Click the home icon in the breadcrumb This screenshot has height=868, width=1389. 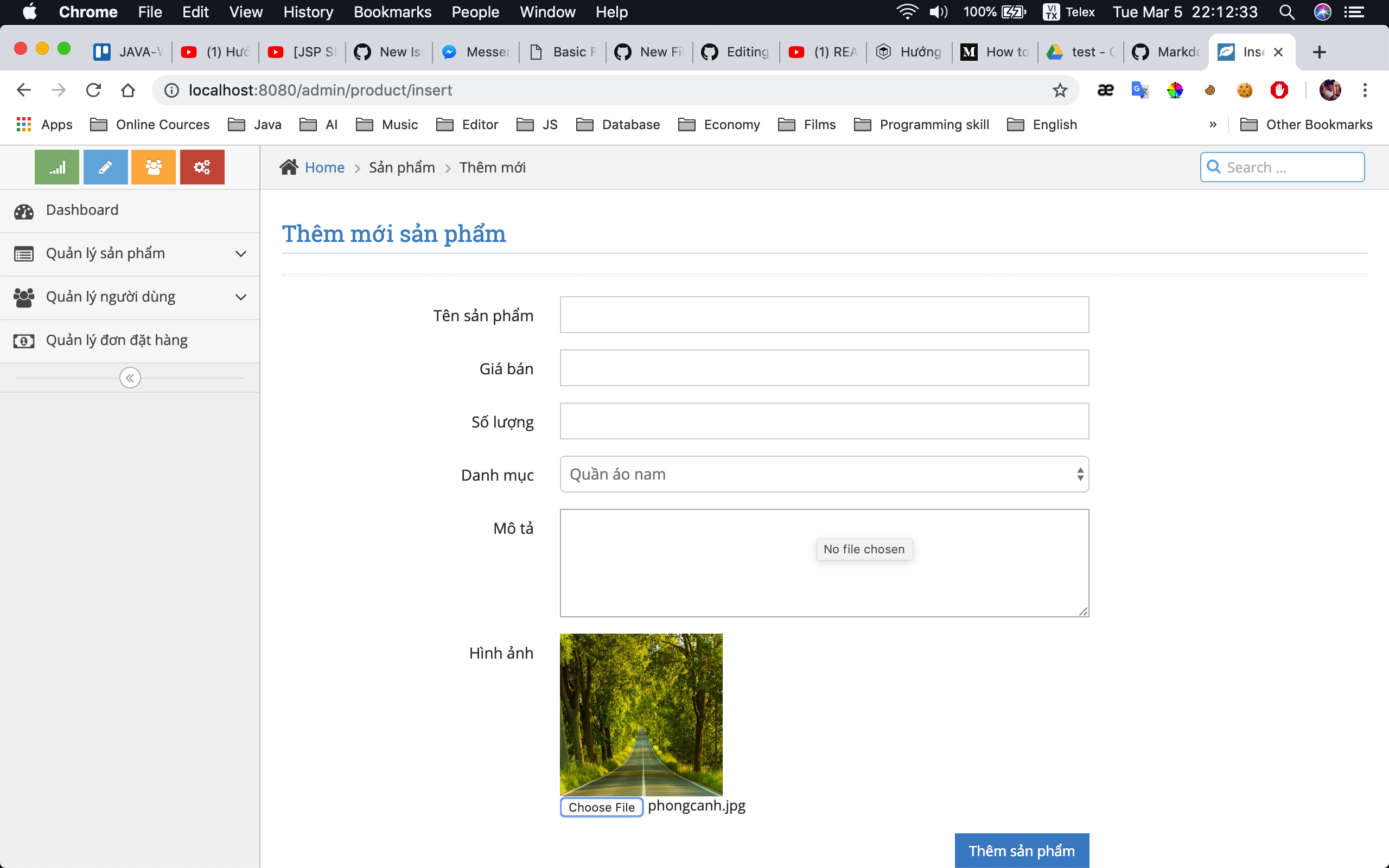pos(290,167)
